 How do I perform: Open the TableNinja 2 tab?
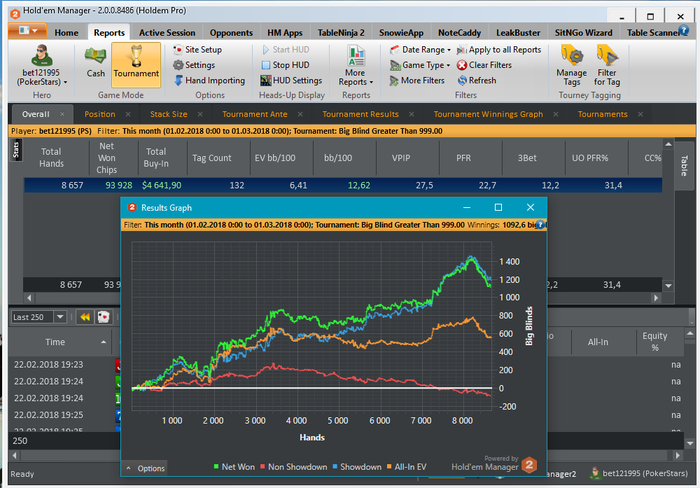click(x=341, y=33)
